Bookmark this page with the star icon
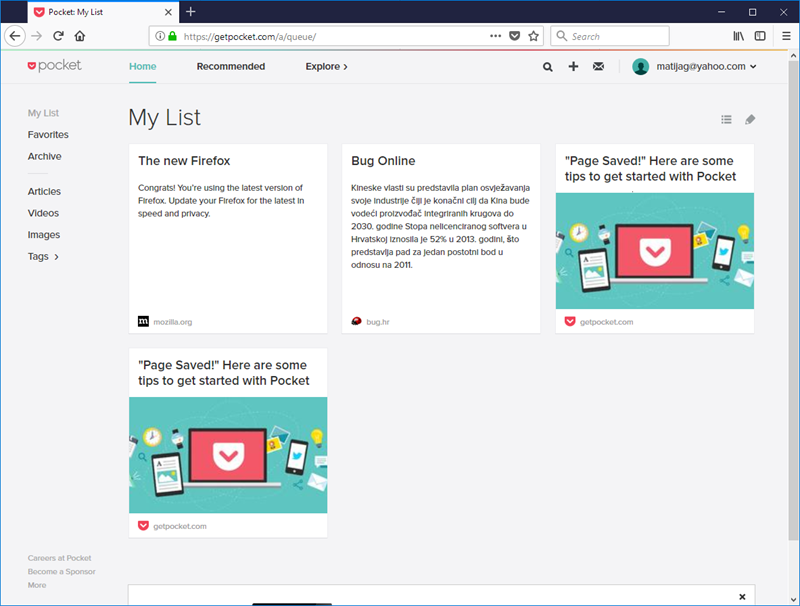This screenshot has height=606, width=800. 534,36
